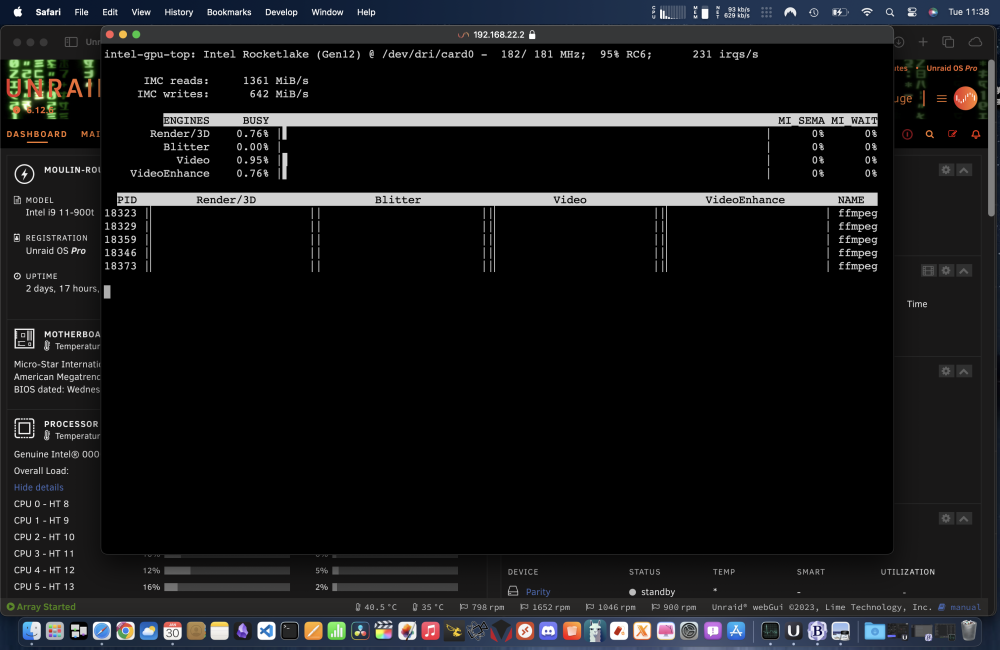Click the Array Started status
1000x650 pixels.
[x=41, y=607]
